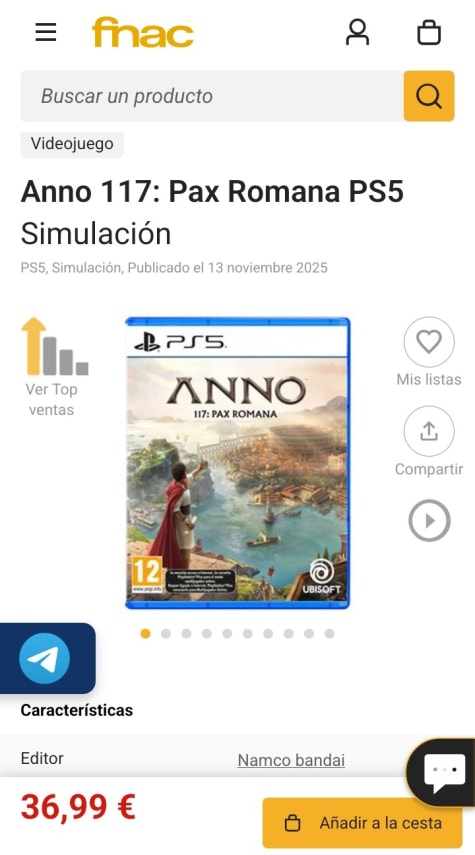Open the live chat bubble icon

pyautogui.click(x=444, y=773)
